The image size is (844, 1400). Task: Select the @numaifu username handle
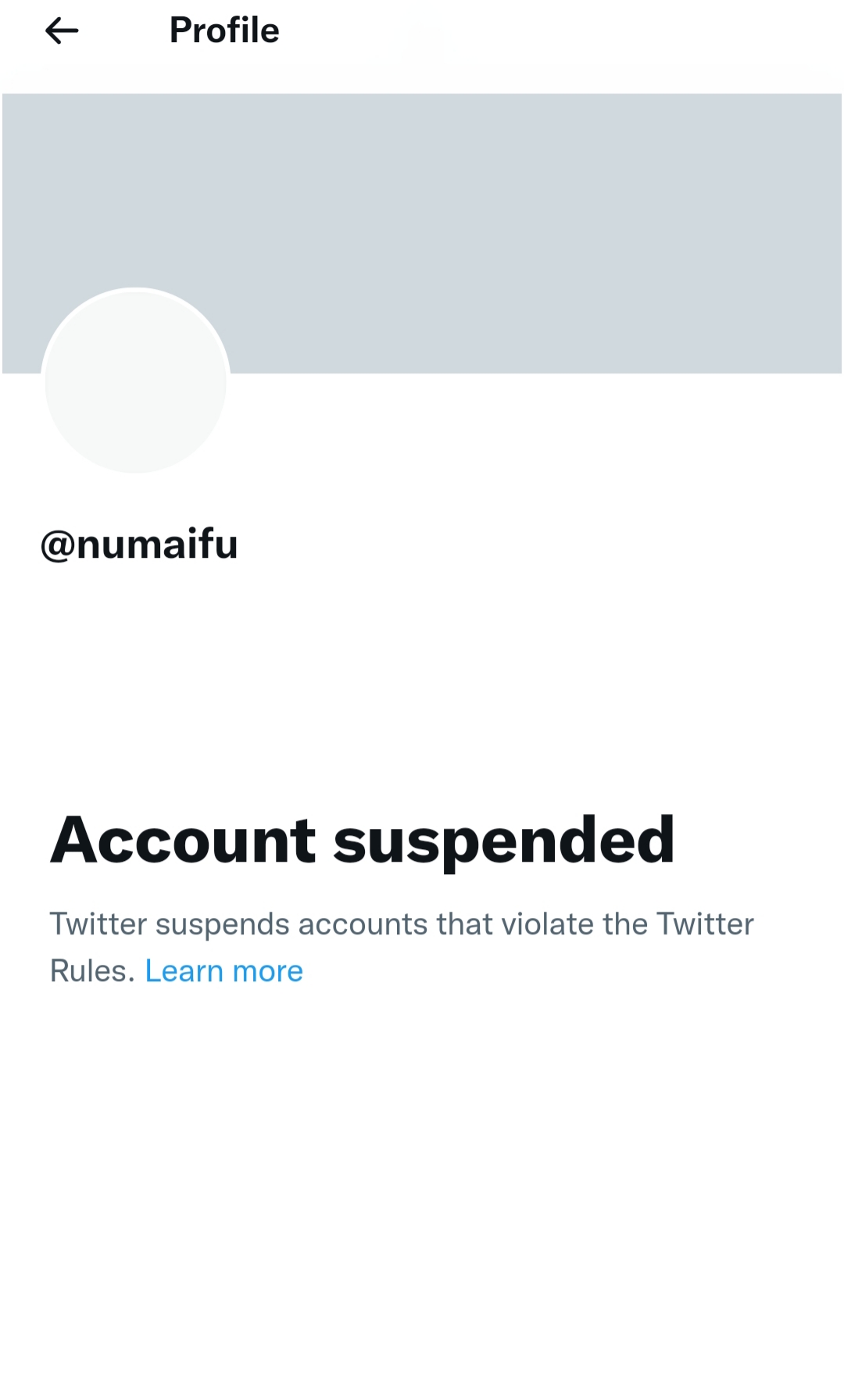point(139,544)
